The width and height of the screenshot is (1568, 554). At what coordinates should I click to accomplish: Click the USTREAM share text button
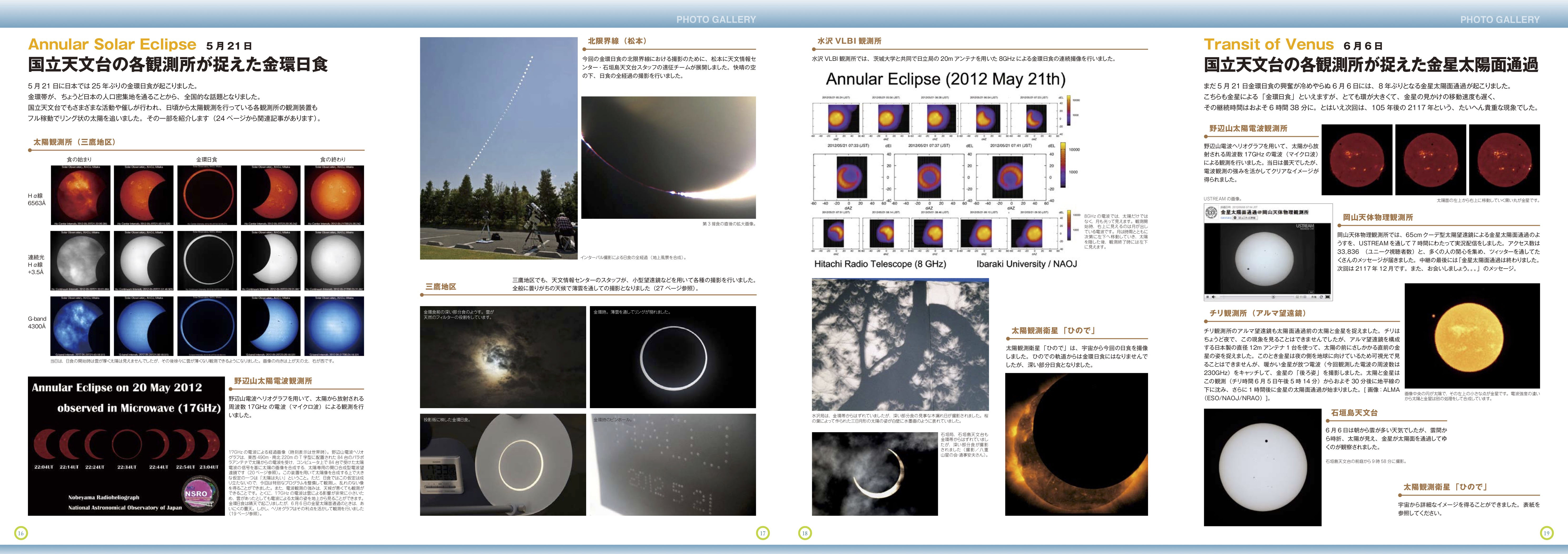tap(1314, 297)
